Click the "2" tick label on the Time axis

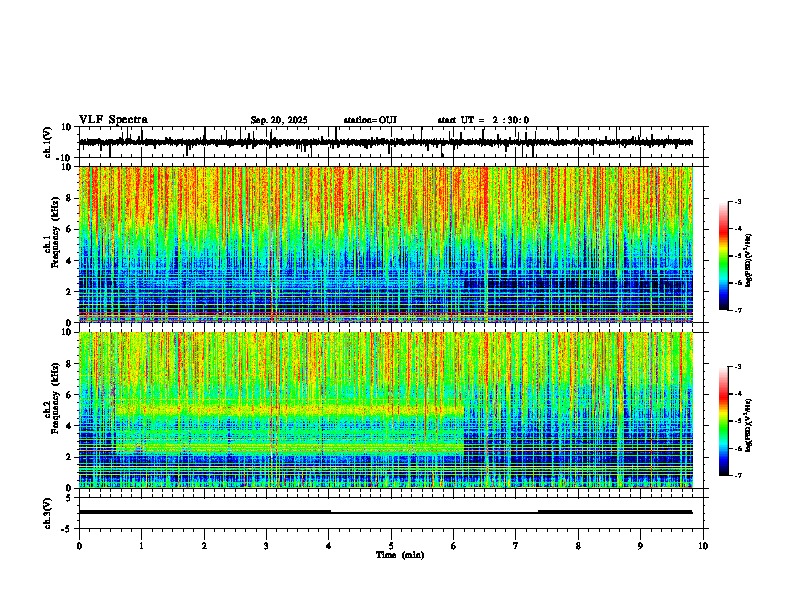204,546
